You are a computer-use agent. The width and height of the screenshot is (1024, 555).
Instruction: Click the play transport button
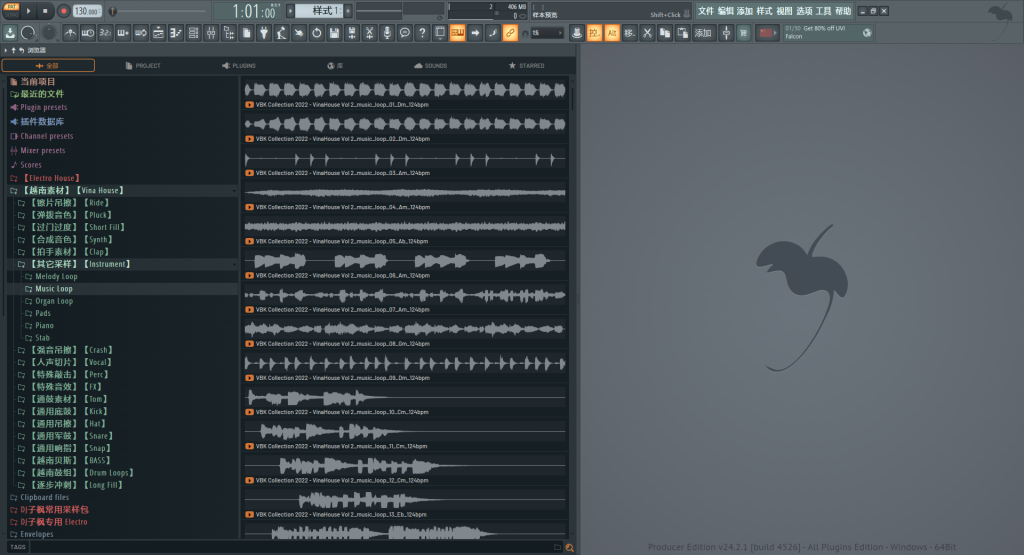pyautogui.click(x=28, y=11)
